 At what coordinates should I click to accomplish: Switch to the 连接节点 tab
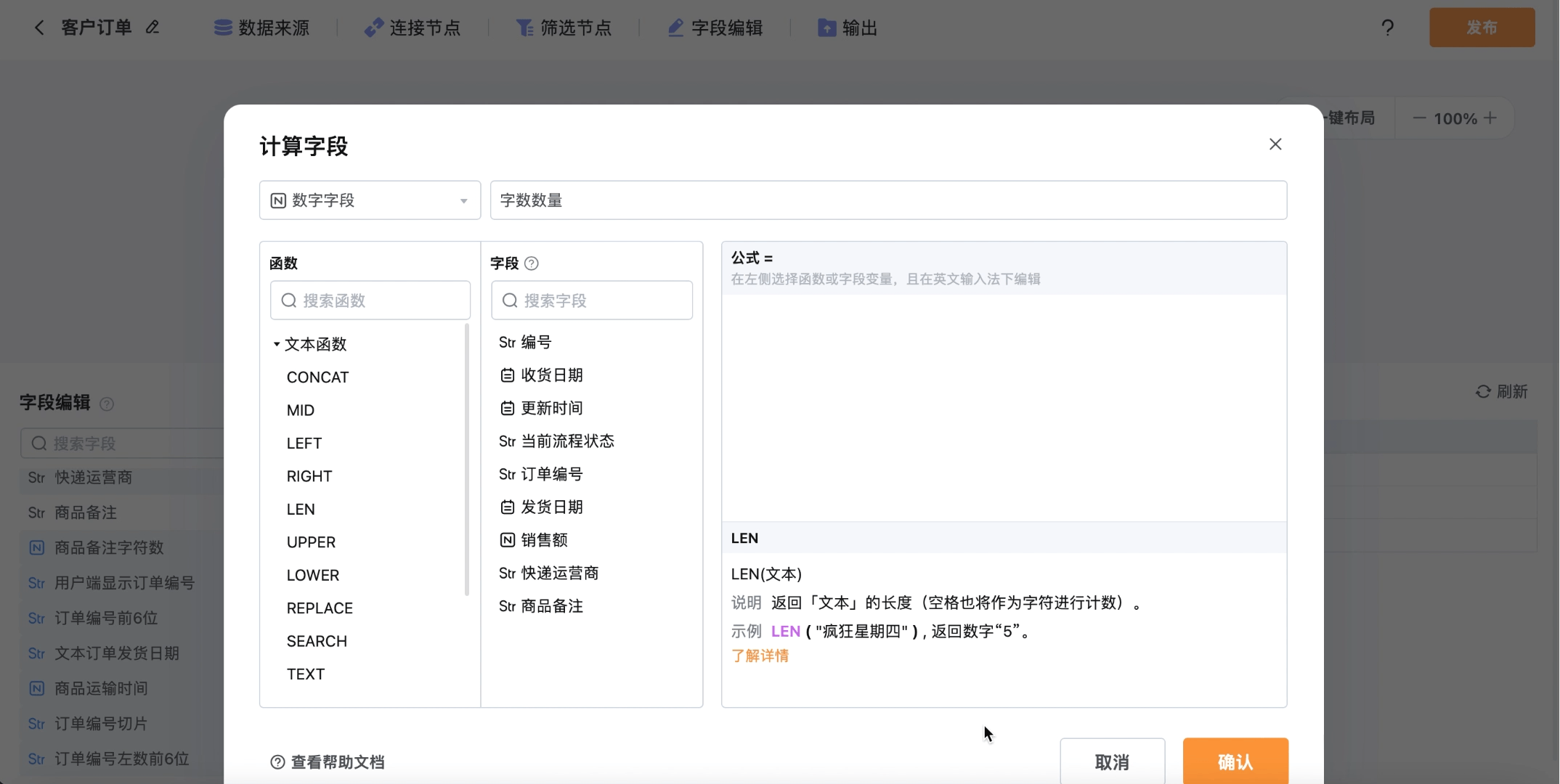(413, 28)
